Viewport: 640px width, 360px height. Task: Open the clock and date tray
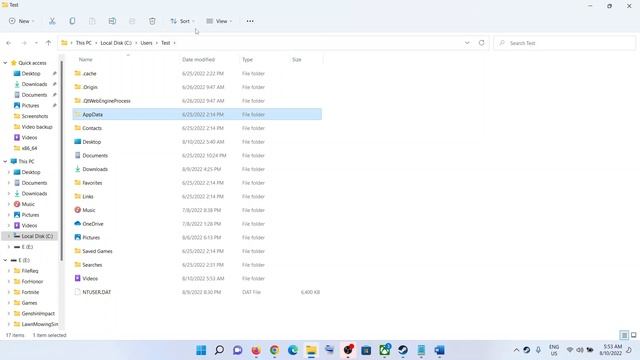pyautogui.click(x=611, y=350)
